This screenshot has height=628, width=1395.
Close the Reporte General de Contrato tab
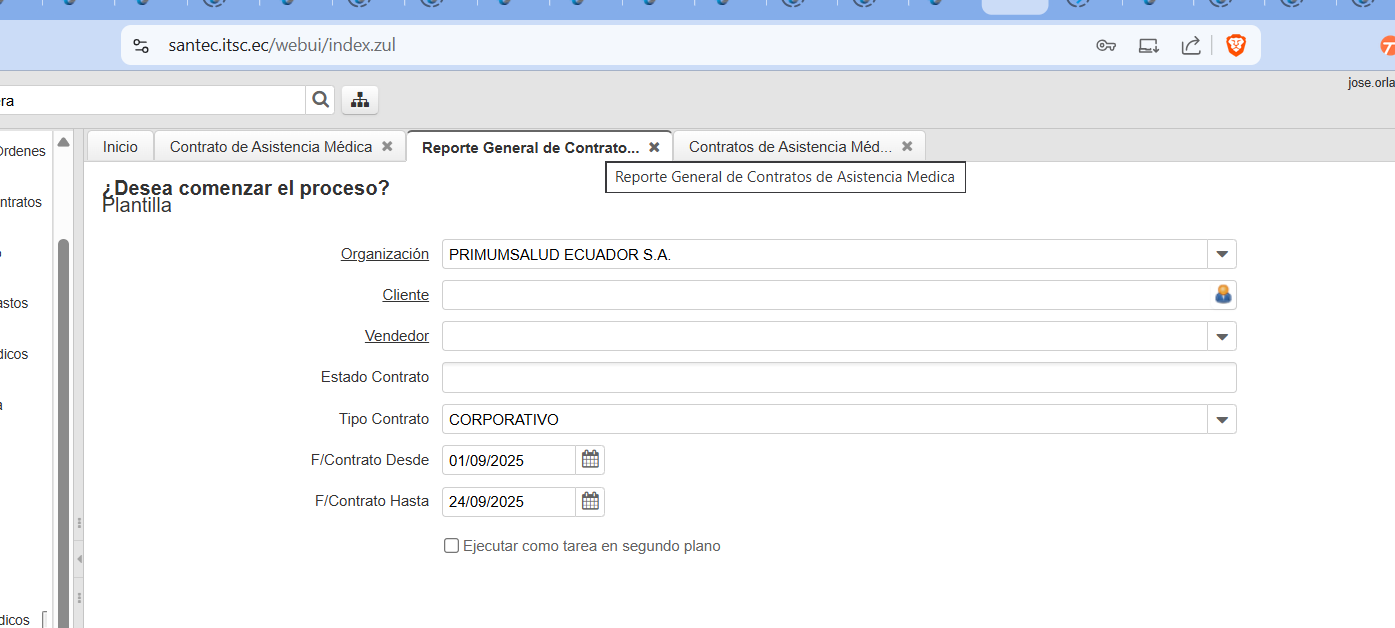point(654,147)
